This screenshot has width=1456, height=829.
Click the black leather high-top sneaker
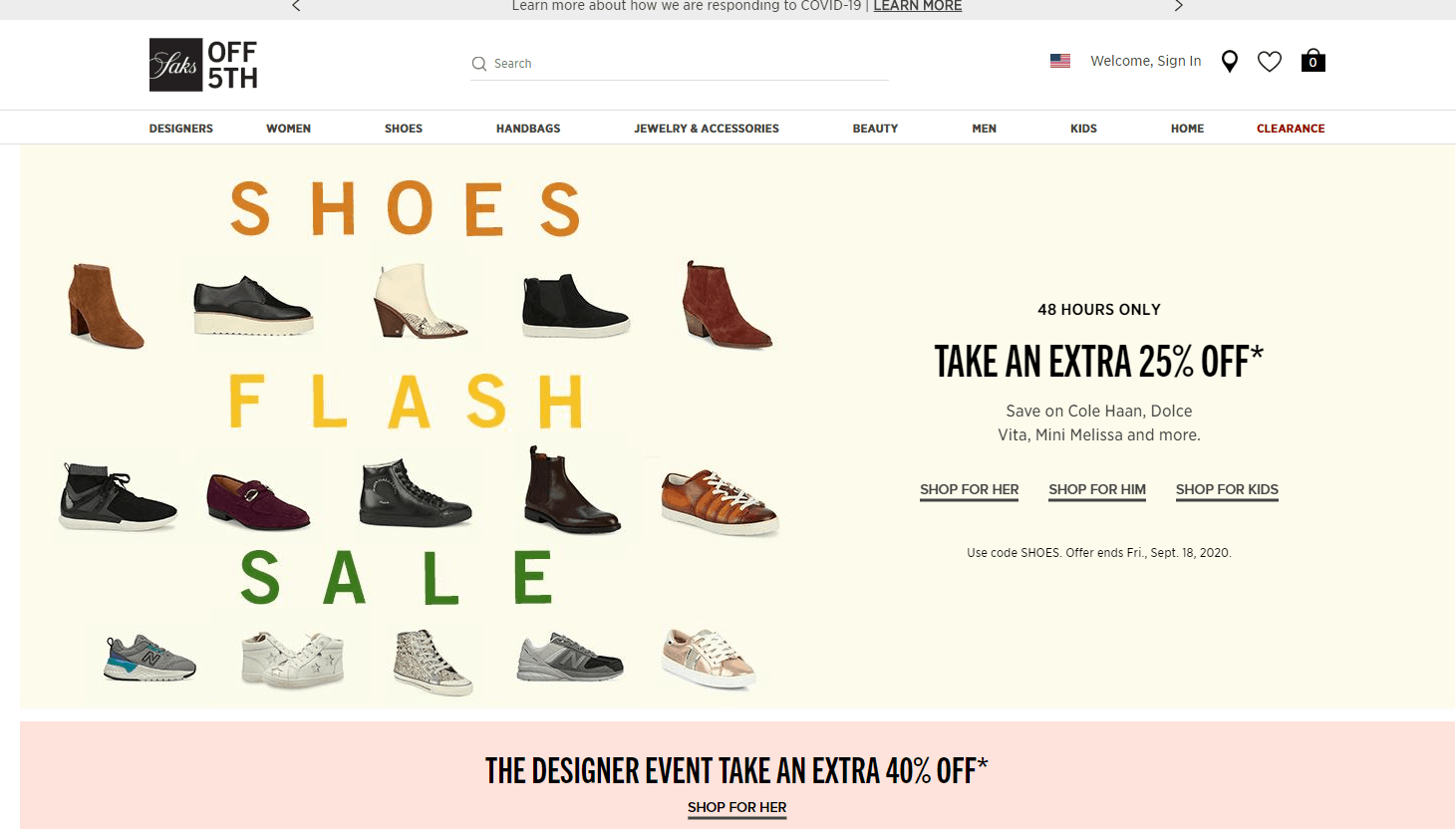[x=415, y=493]
